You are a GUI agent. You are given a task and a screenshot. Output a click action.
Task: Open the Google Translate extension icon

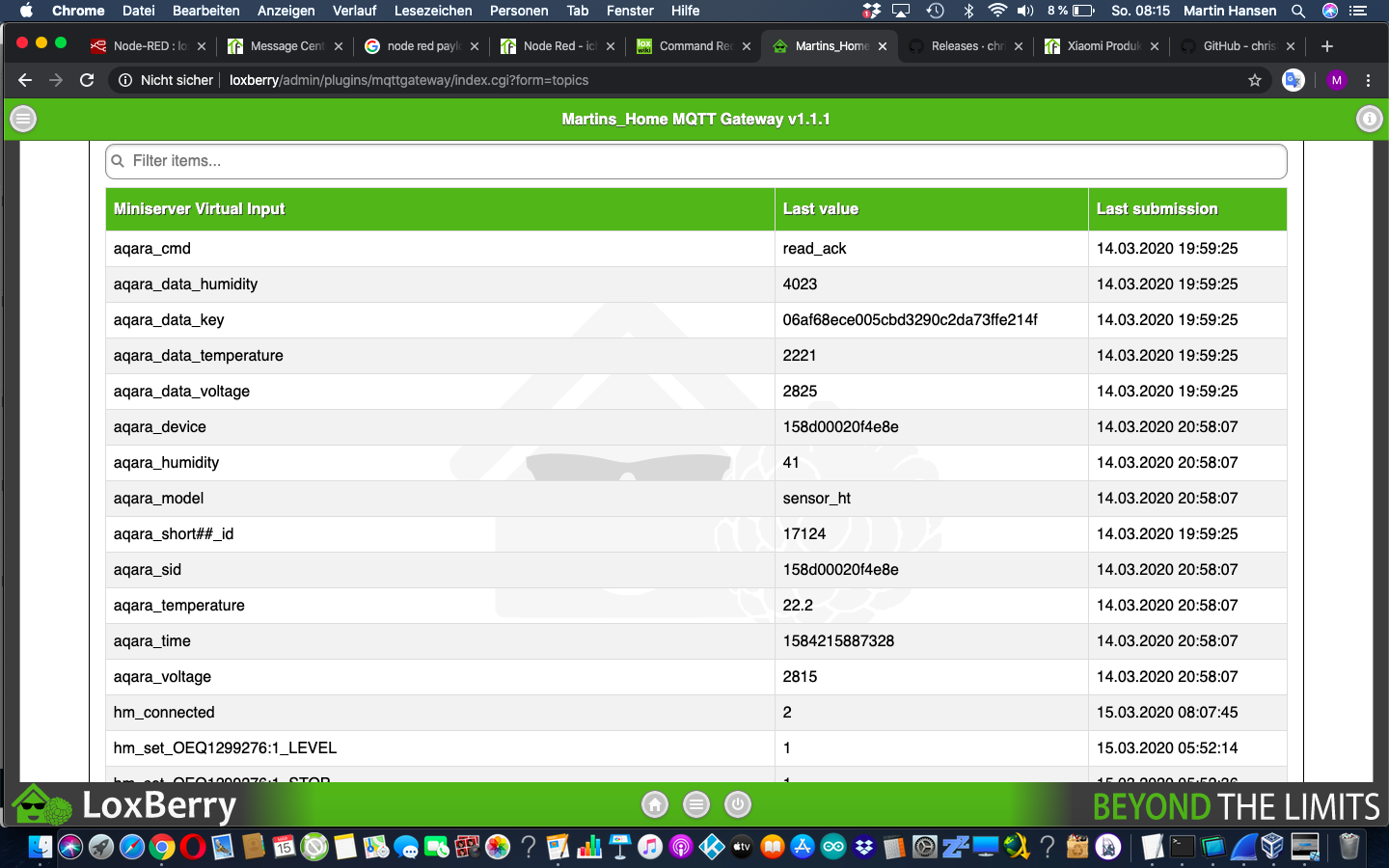[x=1294, y=80]
